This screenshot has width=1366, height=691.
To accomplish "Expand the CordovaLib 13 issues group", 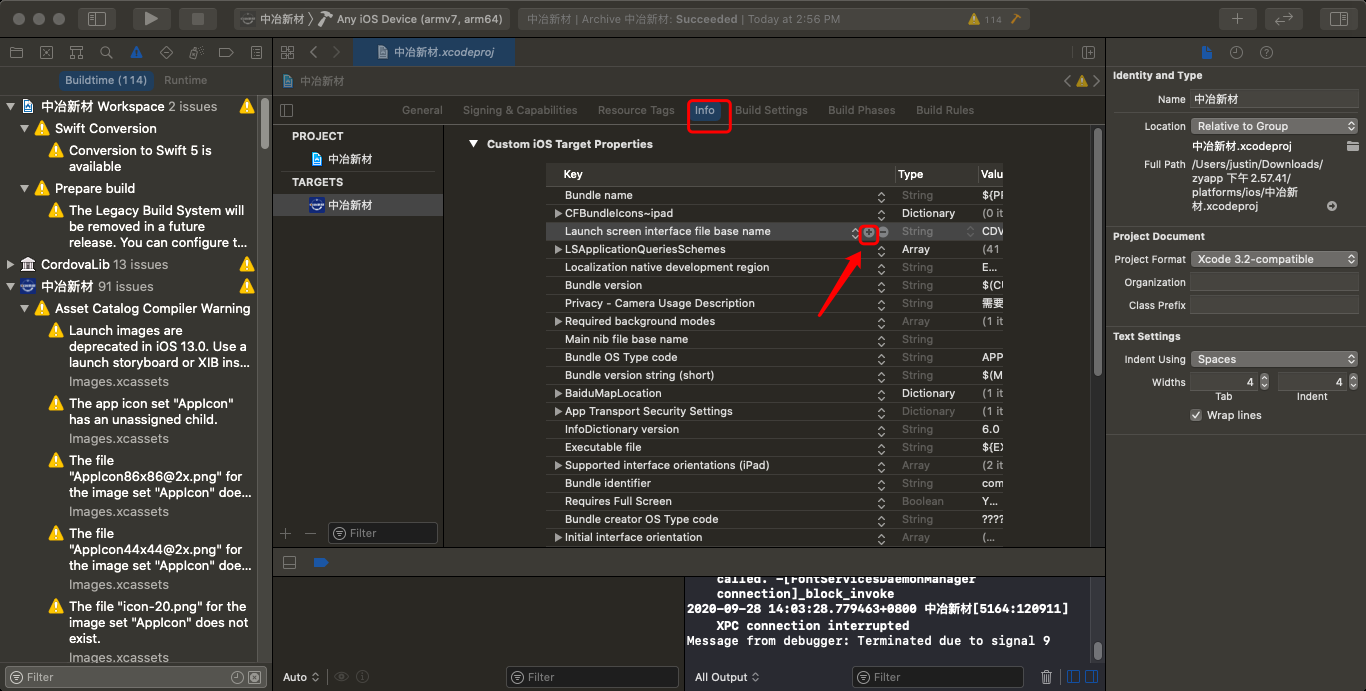I will [11, 265].
